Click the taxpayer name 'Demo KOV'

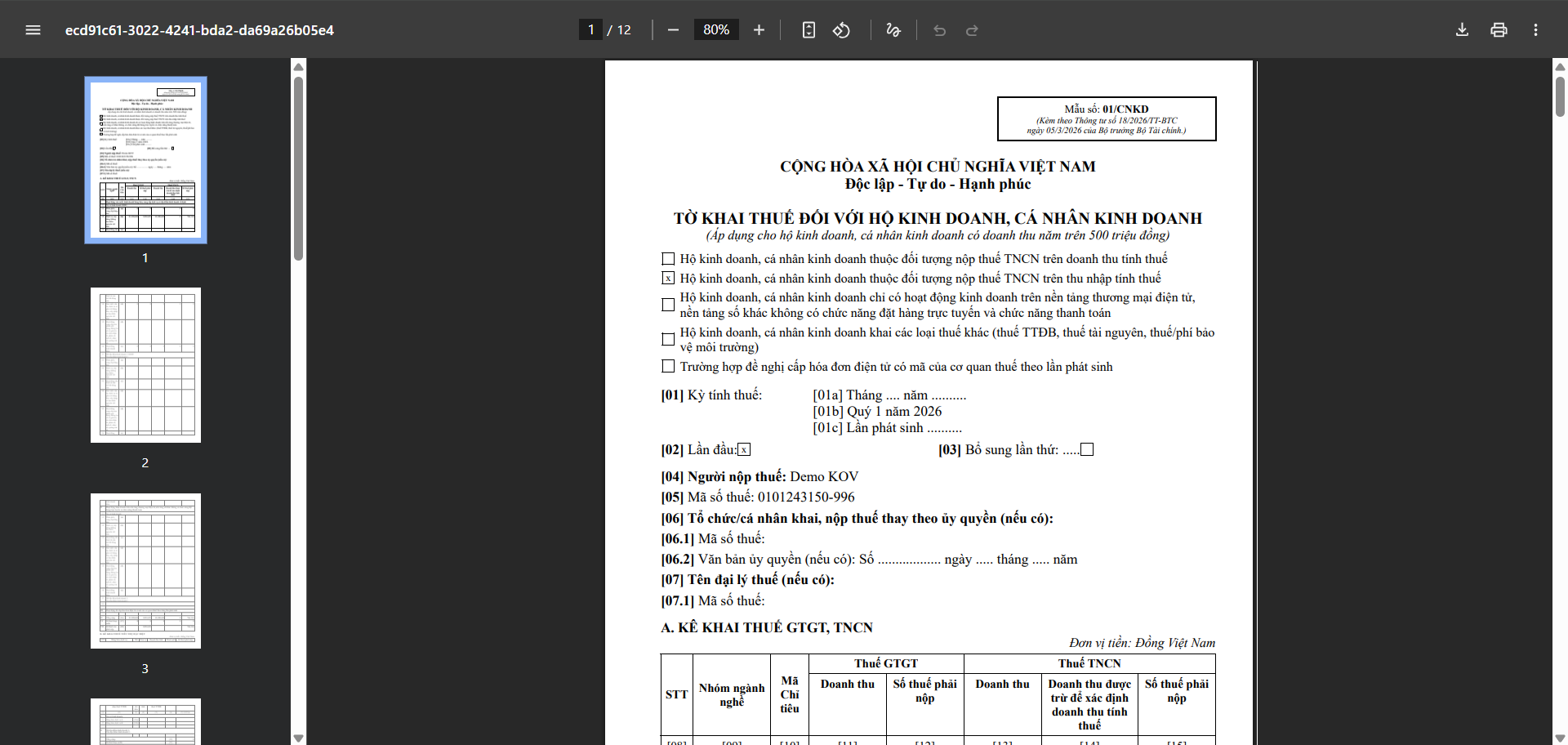click(x=824, y=477)
